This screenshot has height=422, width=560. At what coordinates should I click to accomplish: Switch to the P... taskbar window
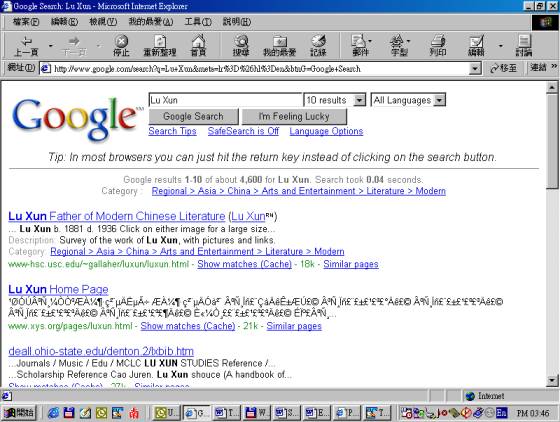(x=348, y=413)
